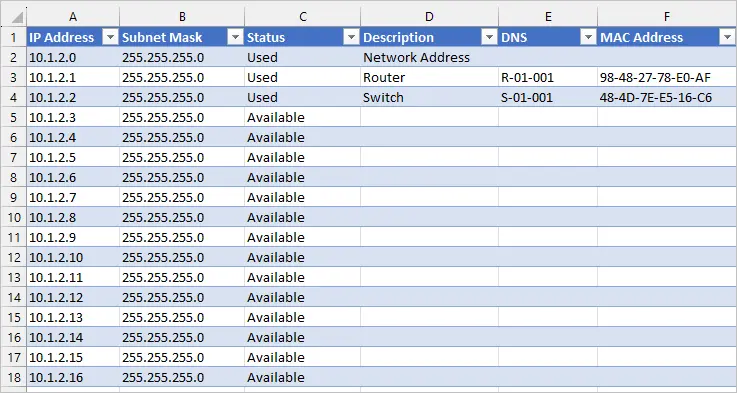Select column C header
737x393 pixels.
tap(303, 17)
